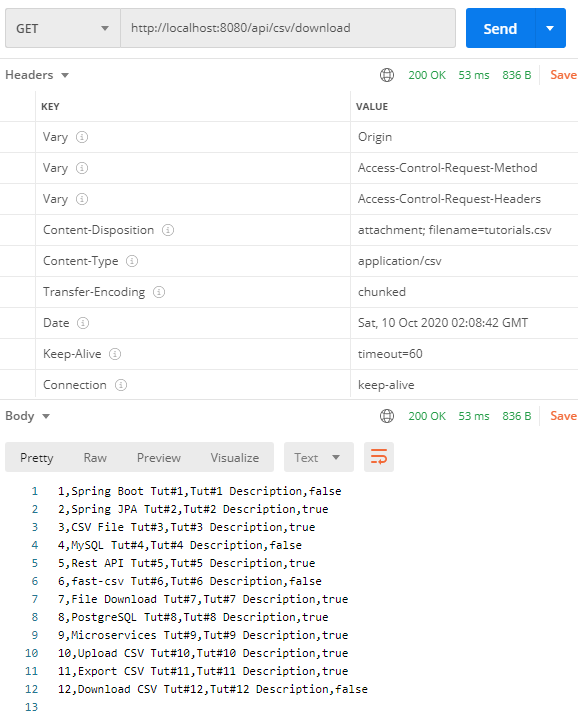Click the 200 OK status in Body bar

tap(427, 416)
